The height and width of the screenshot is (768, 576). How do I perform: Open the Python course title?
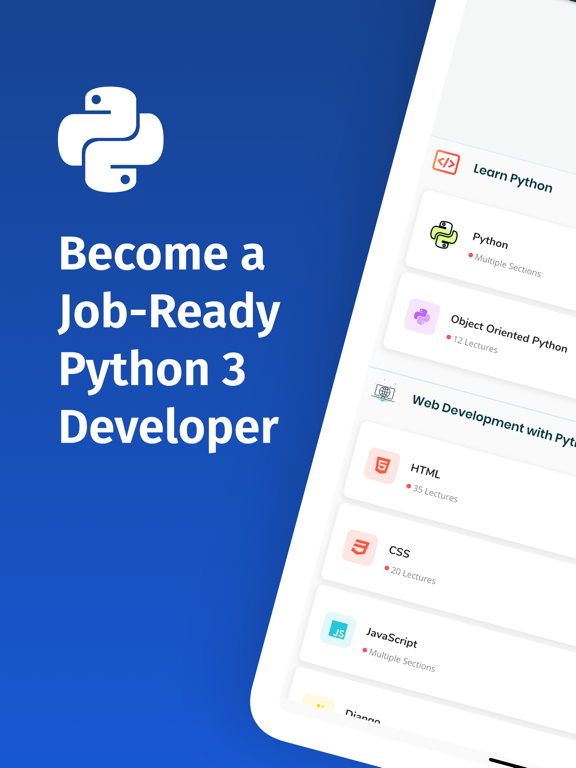point(490,240)
